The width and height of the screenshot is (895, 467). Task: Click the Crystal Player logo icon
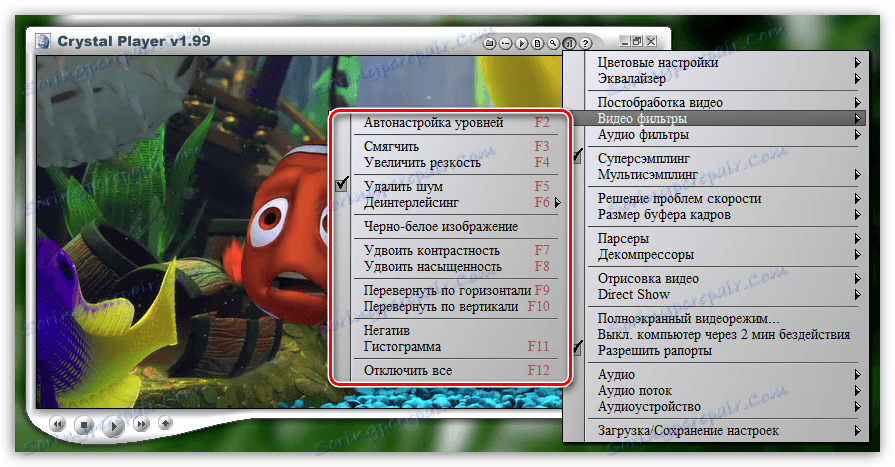[43, 41]
